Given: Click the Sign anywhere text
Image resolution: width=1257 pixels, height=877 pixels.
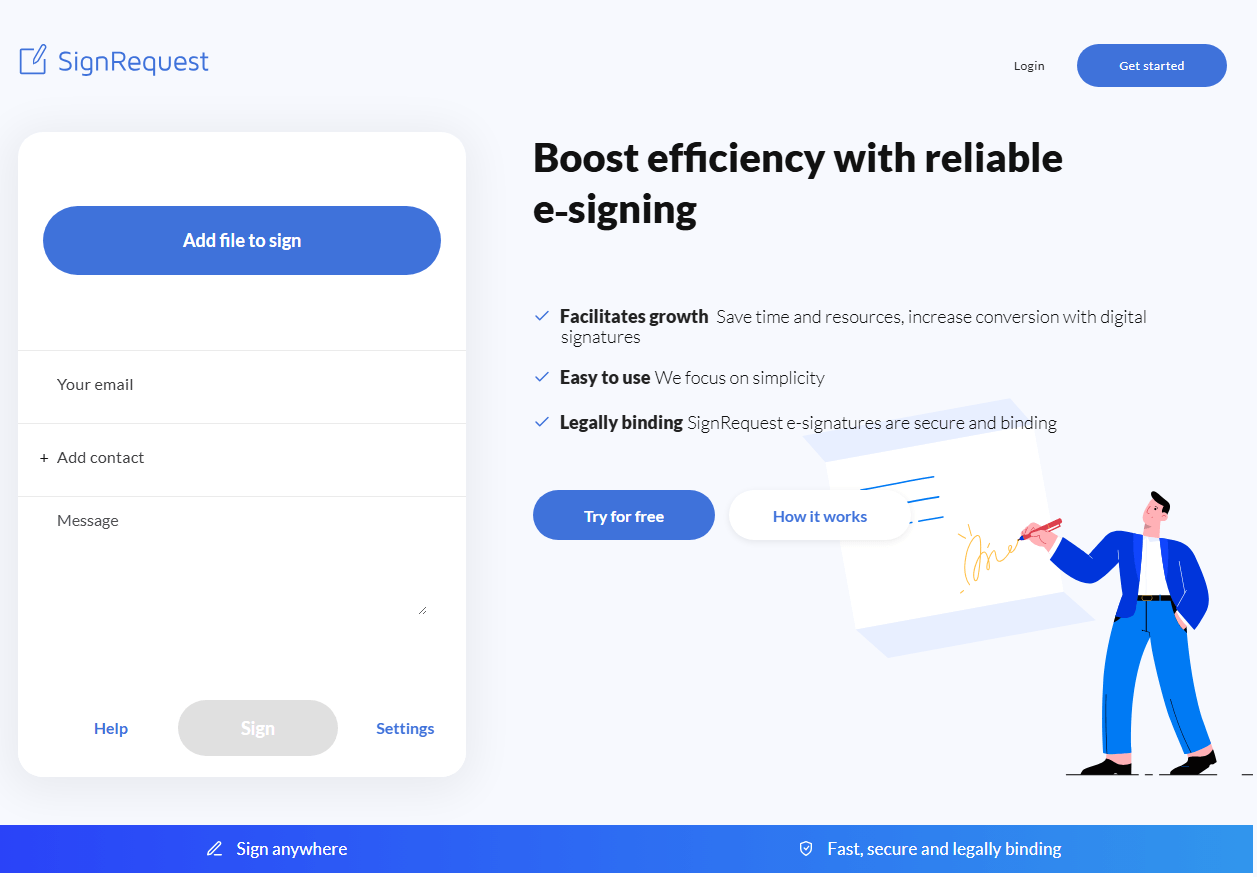Looking at the screenshot, I should coord(292,849).
